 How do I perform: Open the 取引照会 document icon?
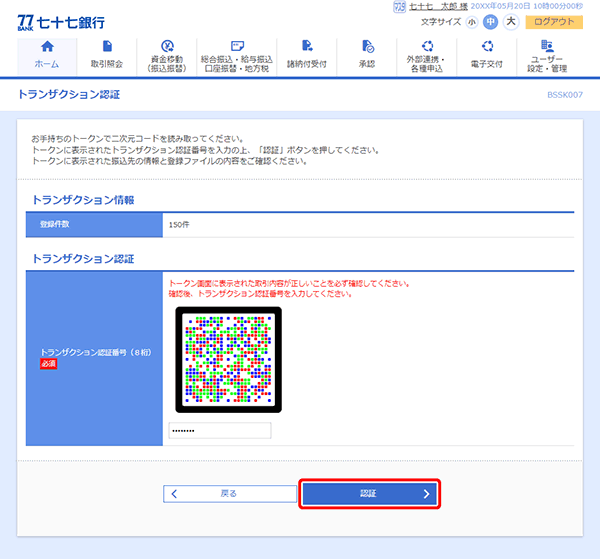[x=107, y=46]
